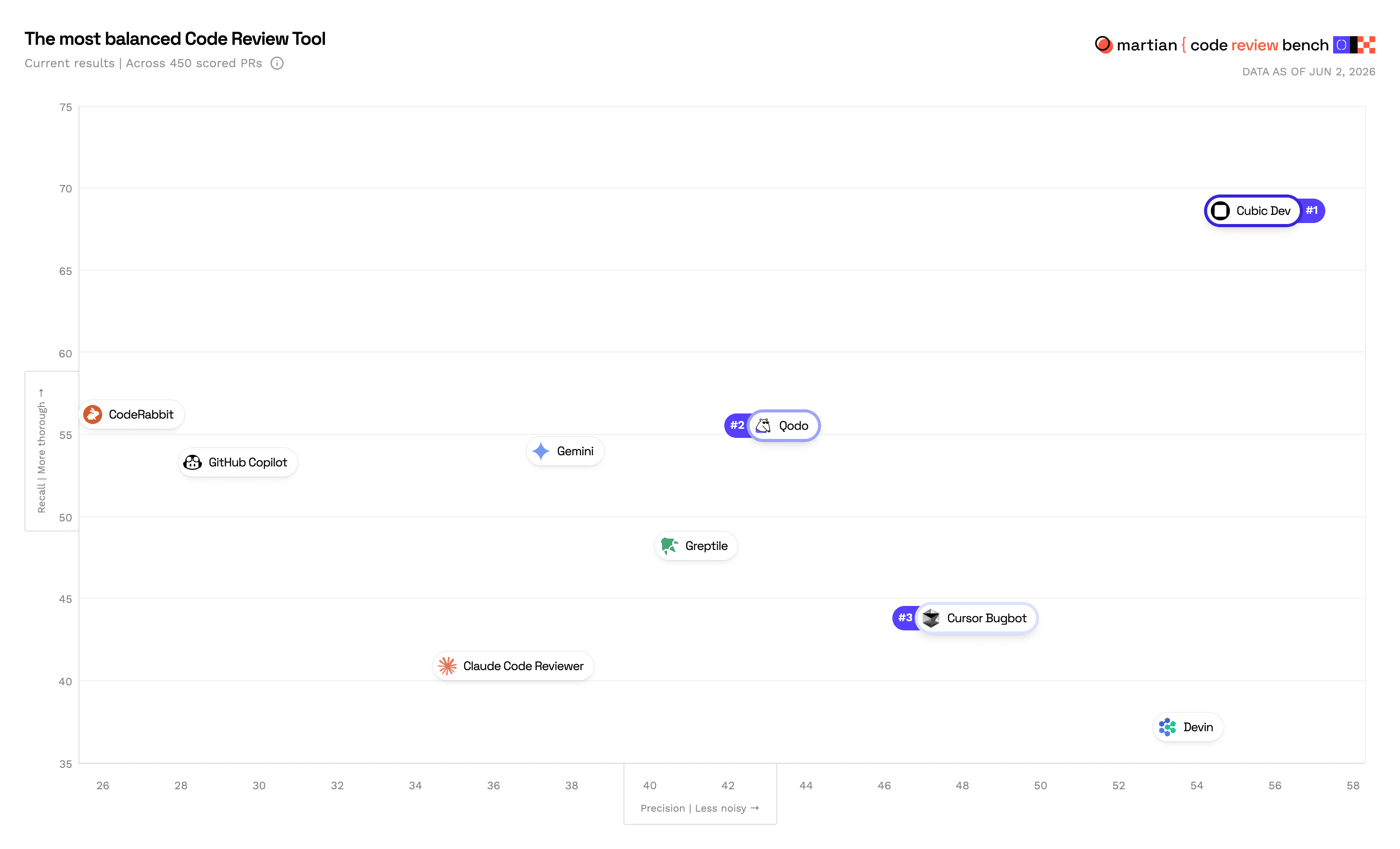Click 'Current results | Across 450 scored PRs' subtitle
This screenshot has width=1400, height=849.
tap(143, 63)
